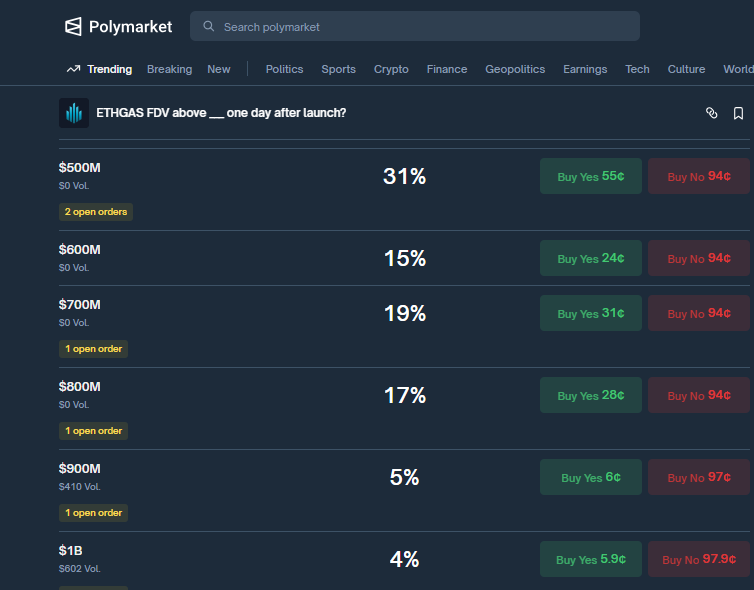View 1 open order under $800M
Viewport: 754px width, 590px height.
pyautogui.click(x=93, y=431)
